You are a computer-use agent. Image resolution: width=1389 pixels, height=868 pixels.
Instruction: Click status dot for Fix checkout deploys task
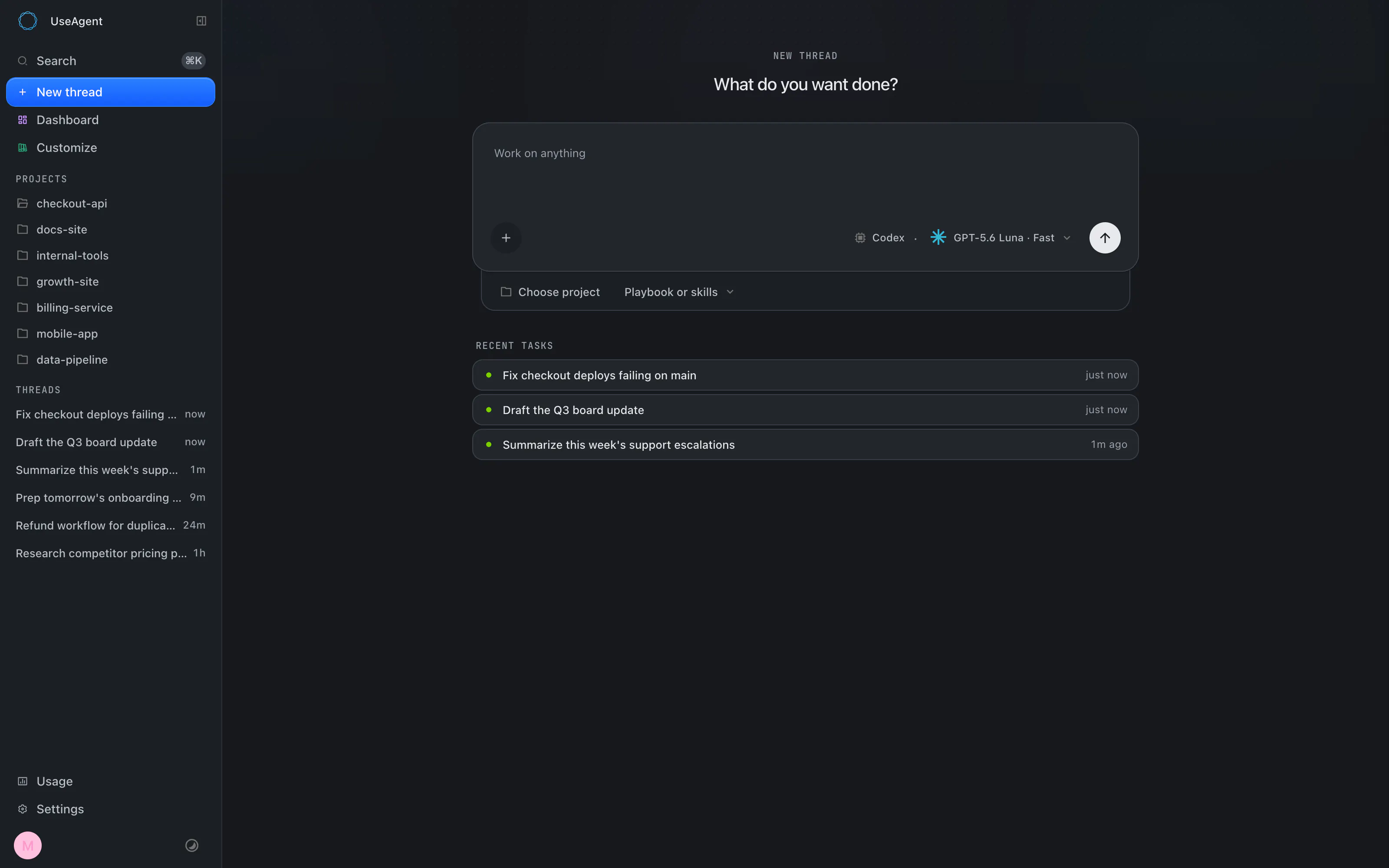(488, 375)
